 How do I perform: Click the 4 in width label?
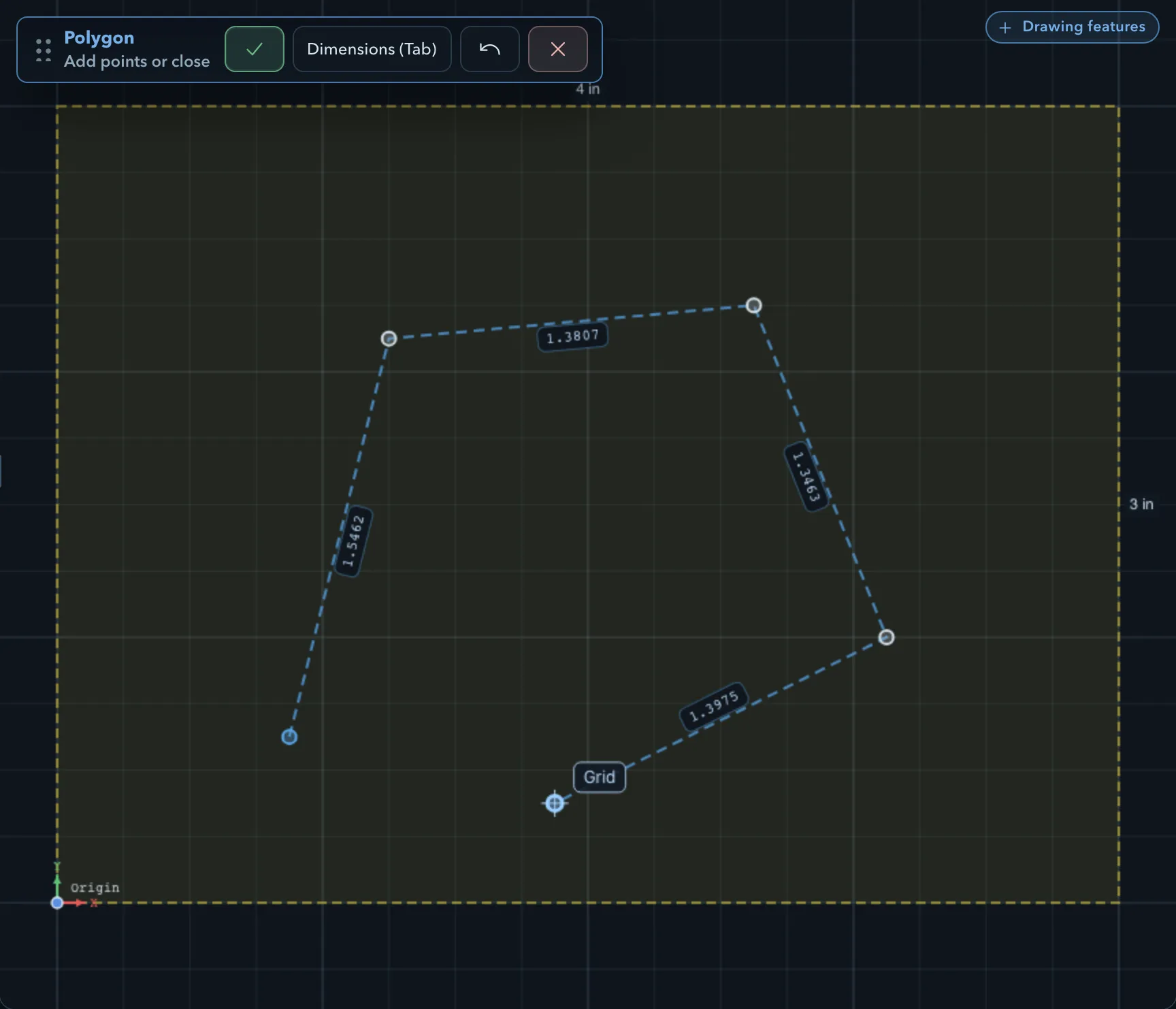coord(588,89)
